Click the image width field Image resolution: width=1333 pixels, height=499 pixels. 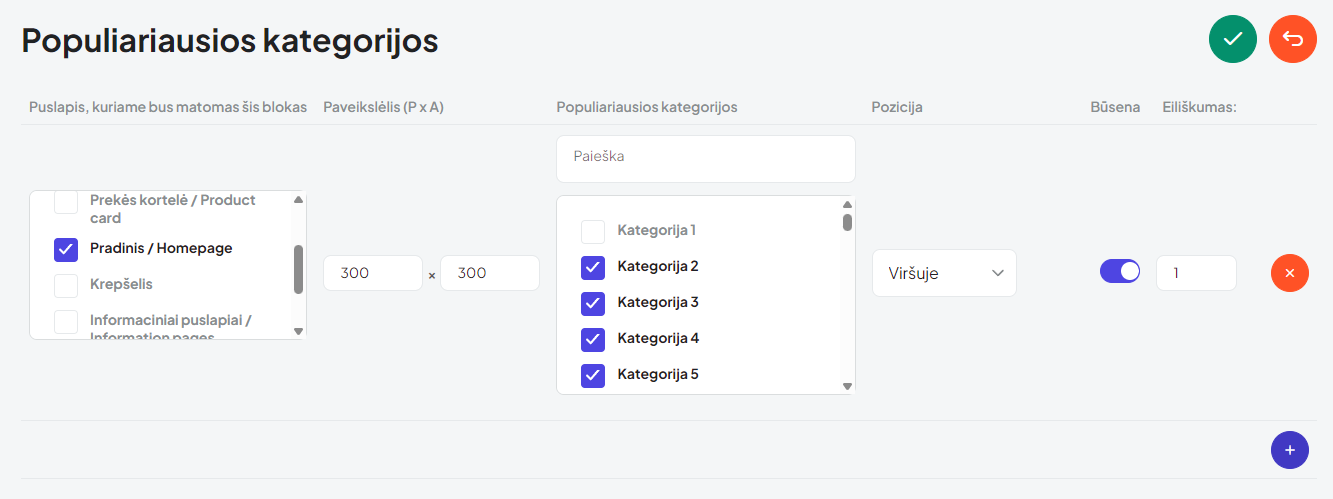pyautogui.click(x=373, y=273)
